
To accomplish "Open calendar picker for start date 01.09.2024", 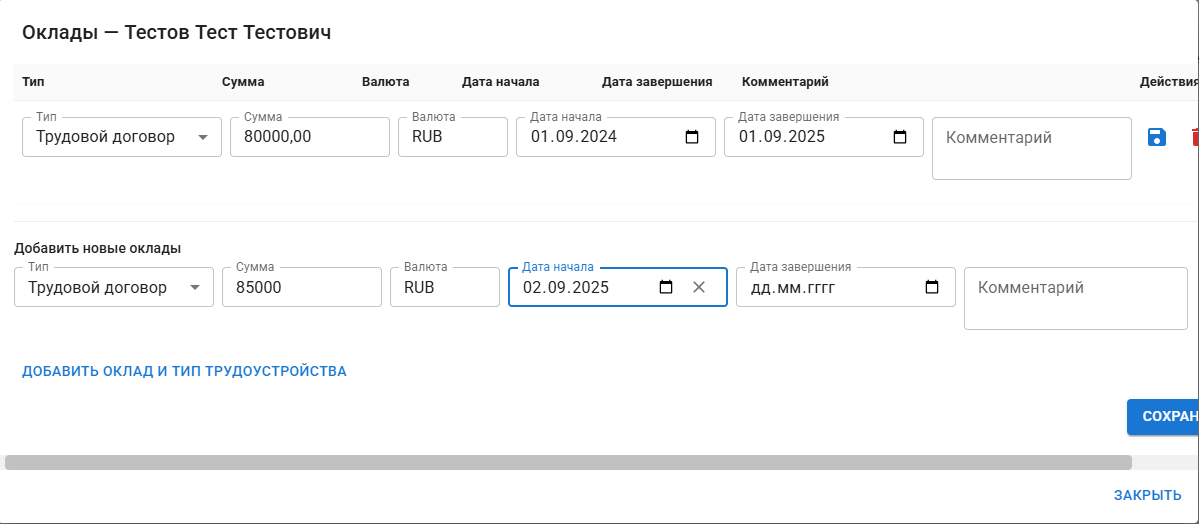I will coord(692,138).
